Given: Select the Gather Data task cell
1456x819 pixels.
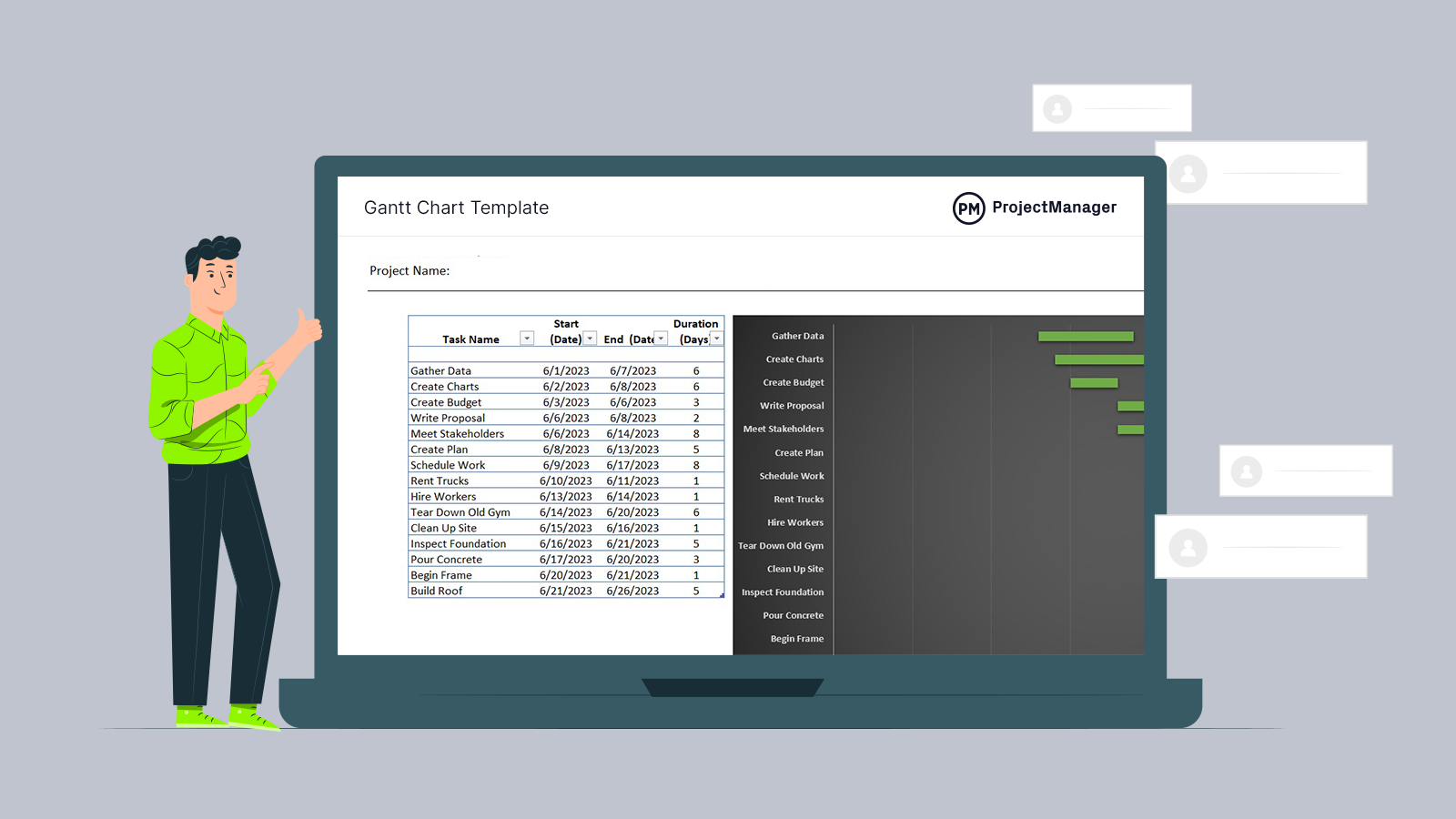Looking at the screenshot, I should tap(441, 371).
